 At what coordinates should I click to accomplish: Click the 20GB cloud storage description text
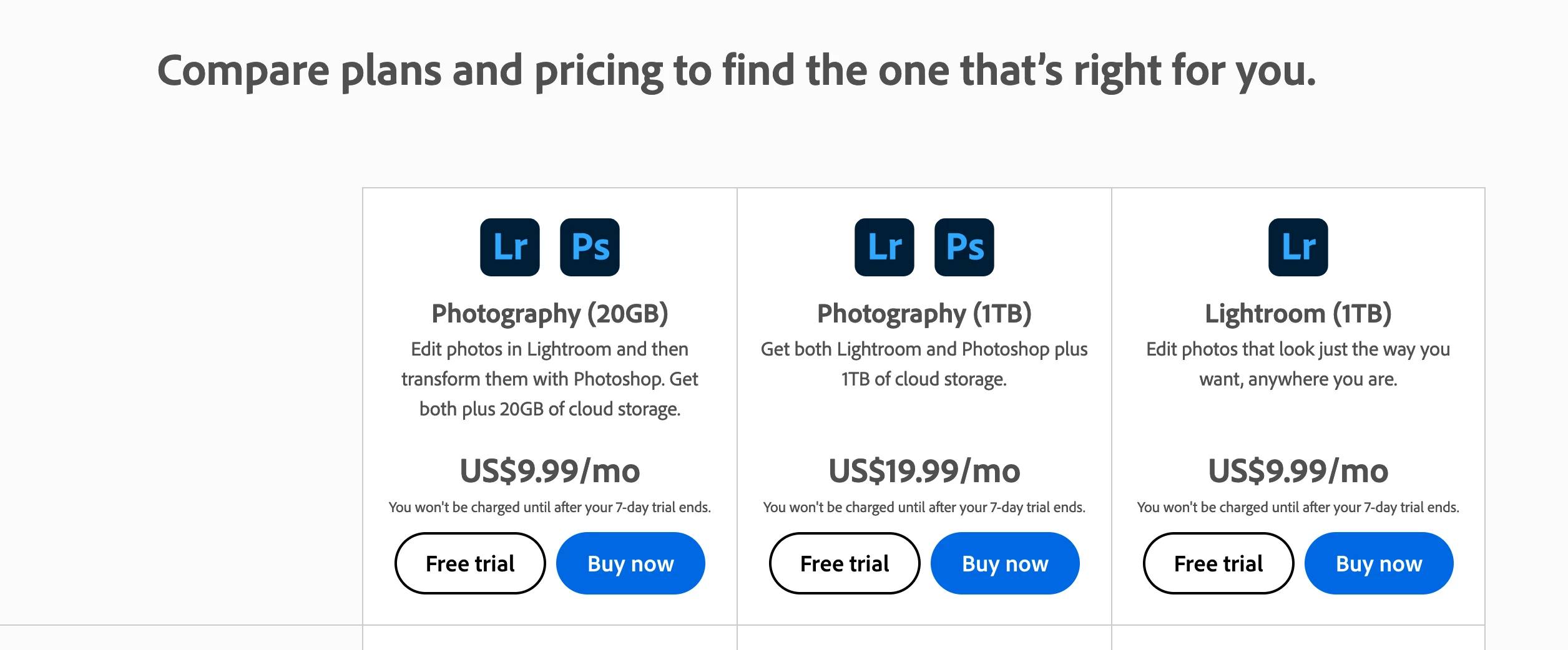pyautogui.click(x=550, y=379)
